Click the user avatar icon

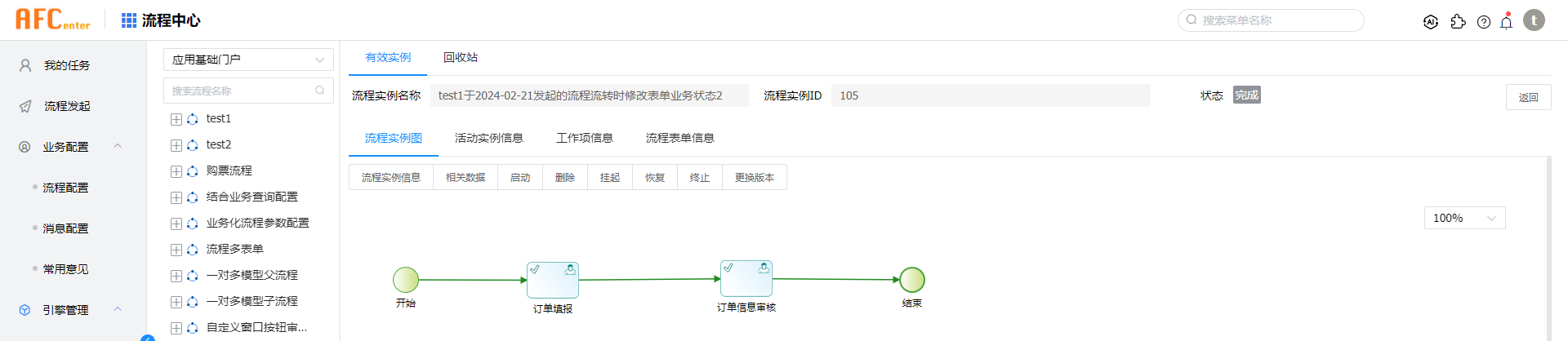1534,20
